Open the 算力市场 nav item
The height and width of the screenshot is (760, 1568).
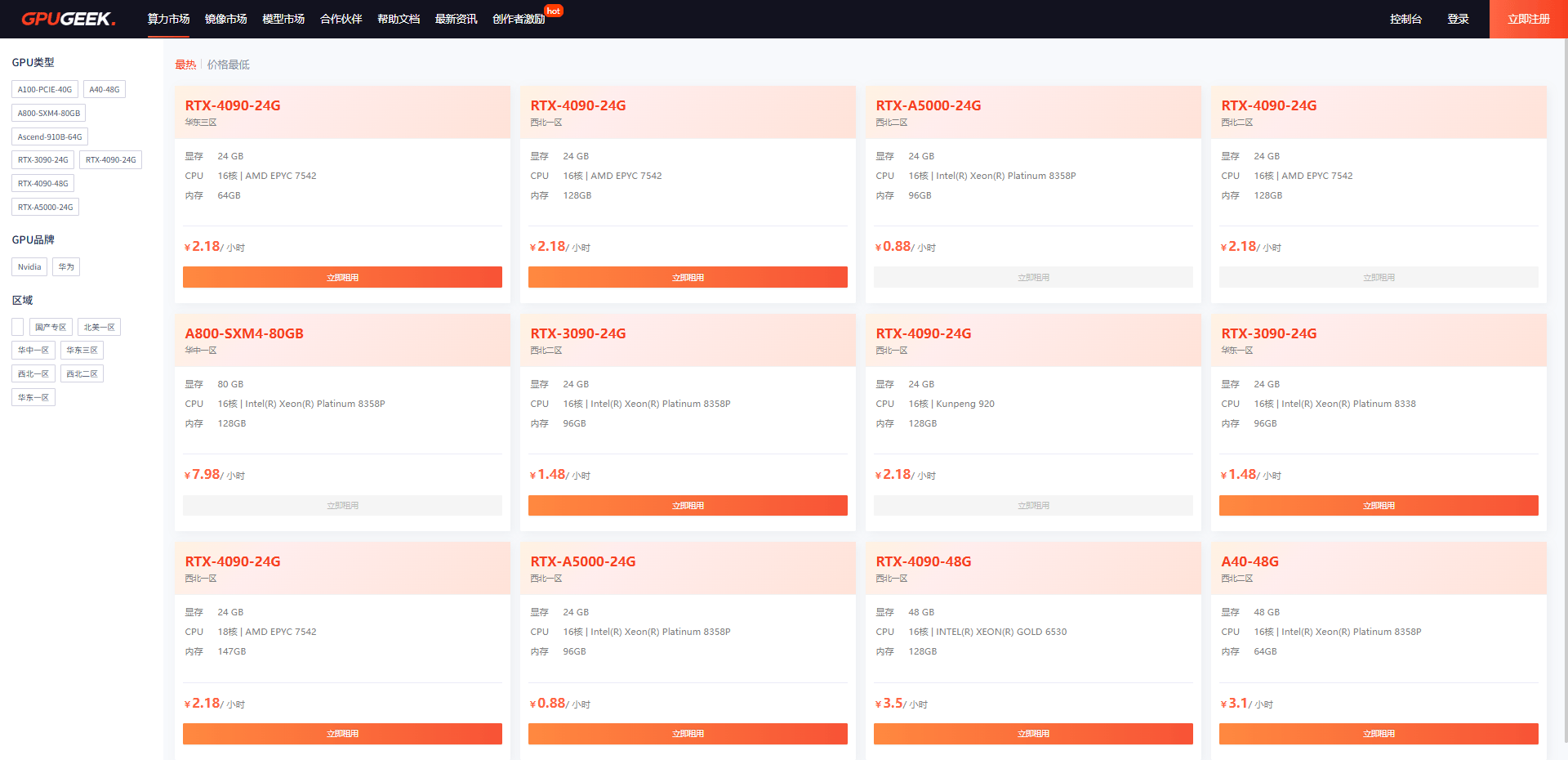(x=168, y=19)
